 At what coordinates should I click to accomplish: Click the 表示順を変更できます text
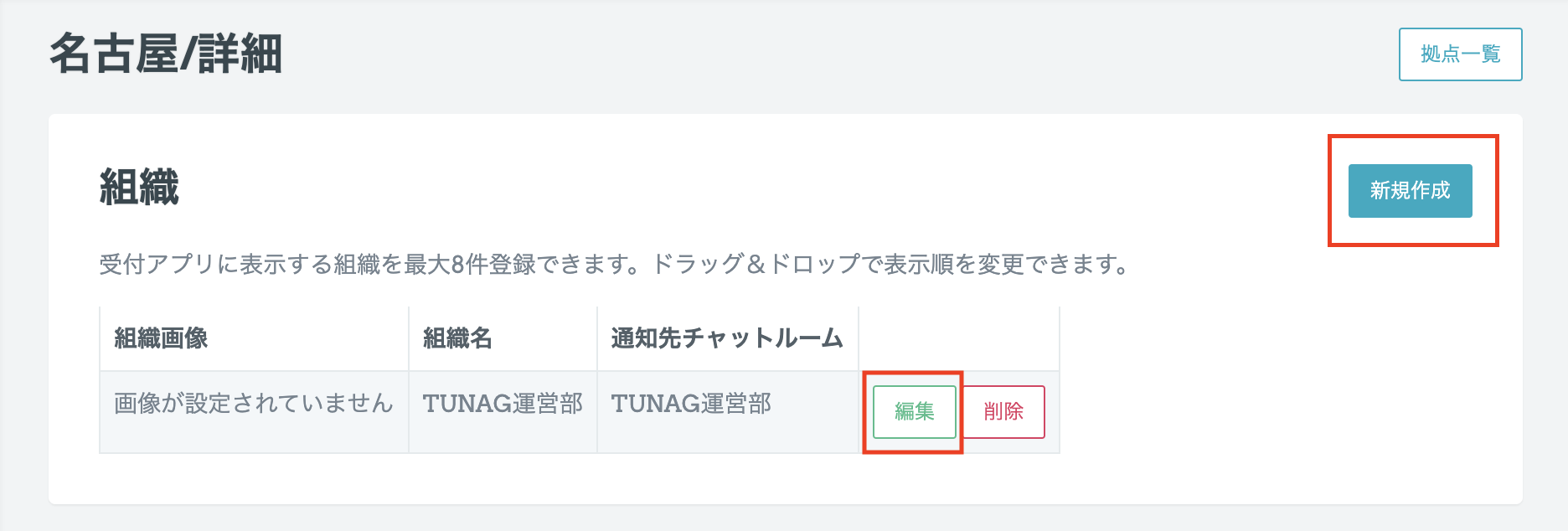[x=1005, y=265]
